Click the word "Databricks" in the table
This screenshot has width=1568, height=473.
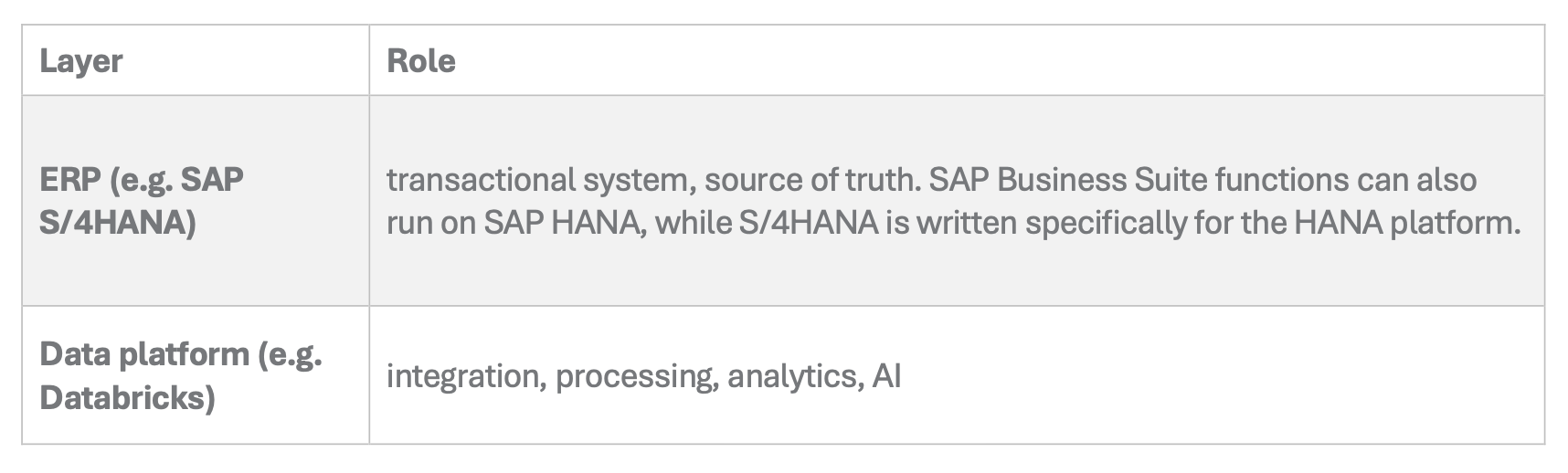(127, 397)
